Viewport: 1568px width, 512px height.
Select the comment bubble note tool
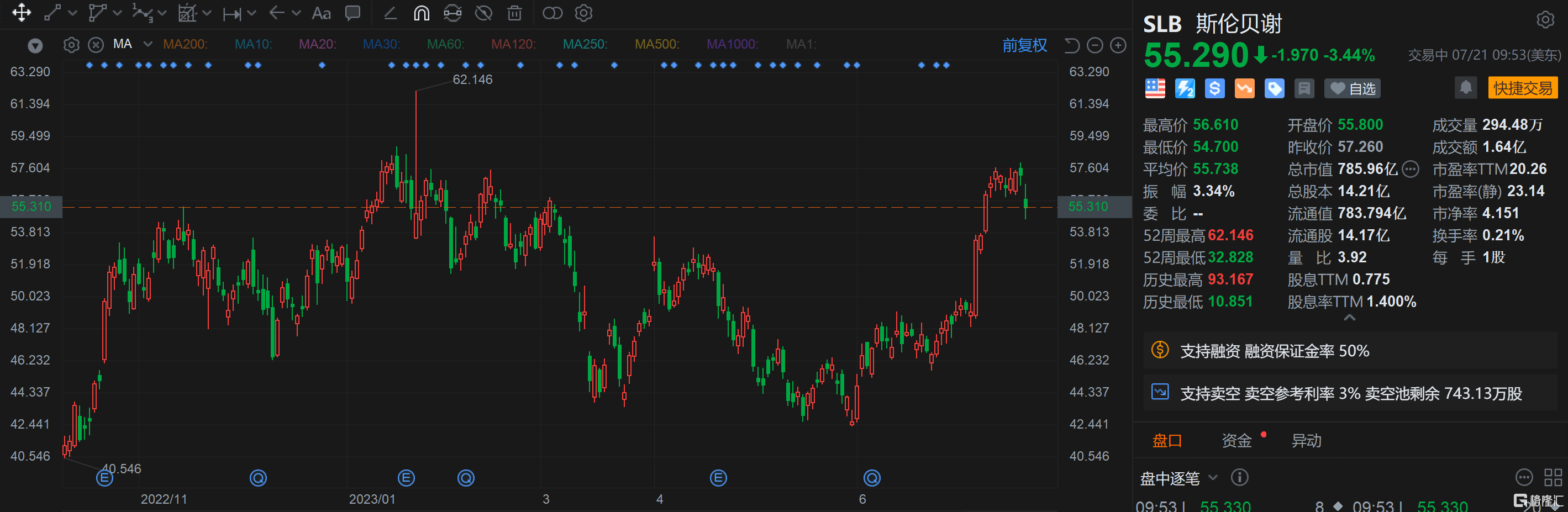[352, 13]
